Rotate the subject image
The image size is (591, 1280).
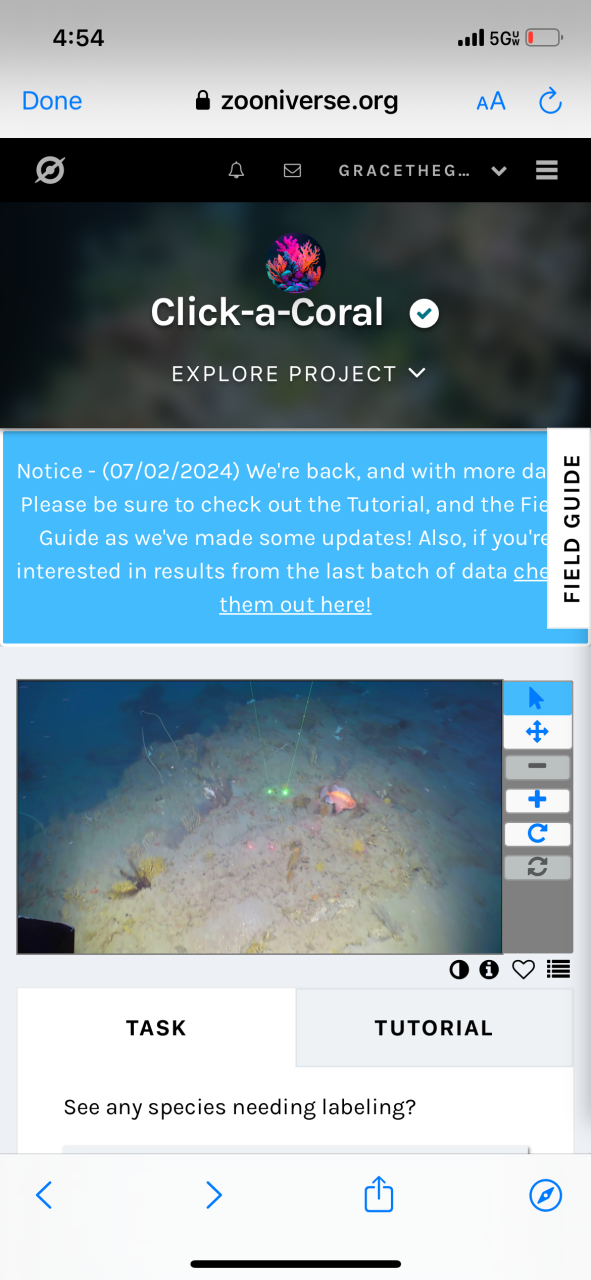537,834
